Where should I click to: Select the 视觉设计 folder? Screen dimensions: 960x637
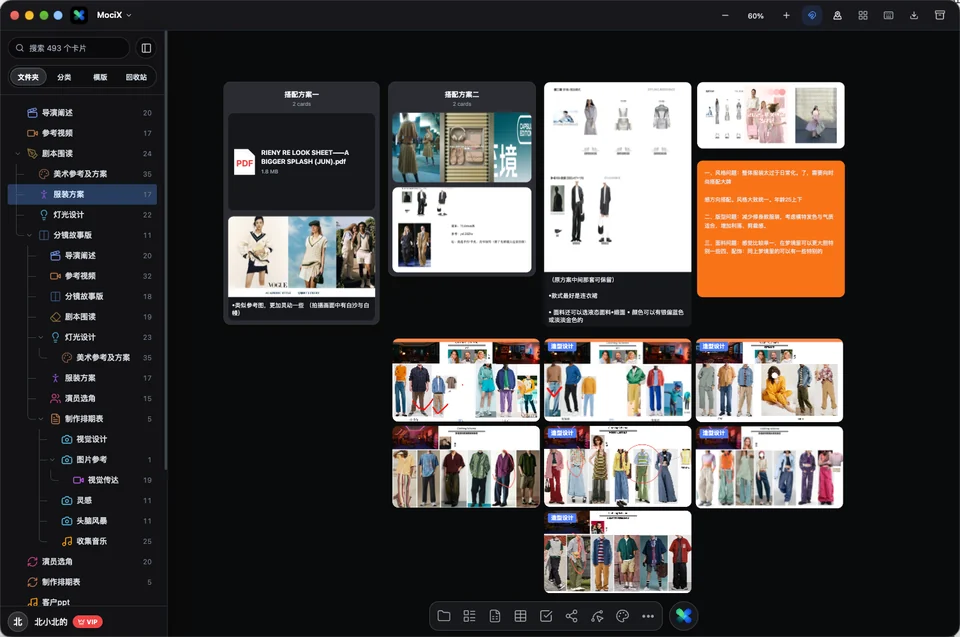coord(82,439)
